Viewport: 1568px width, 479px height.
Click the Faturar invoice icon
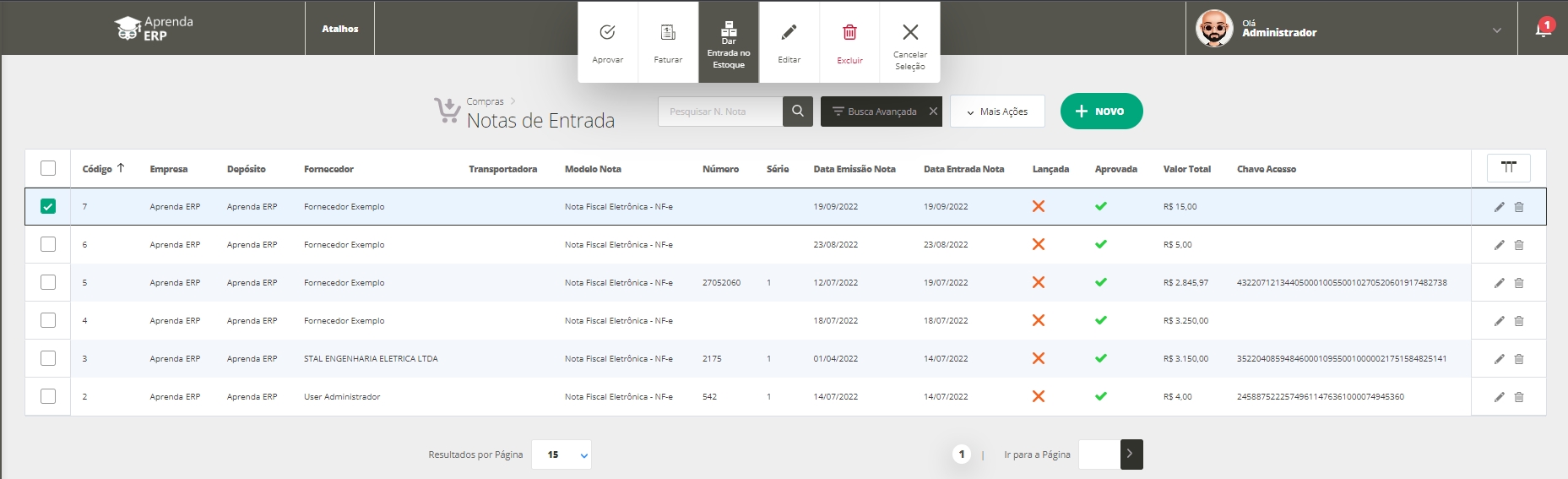(x=668, y=34)
